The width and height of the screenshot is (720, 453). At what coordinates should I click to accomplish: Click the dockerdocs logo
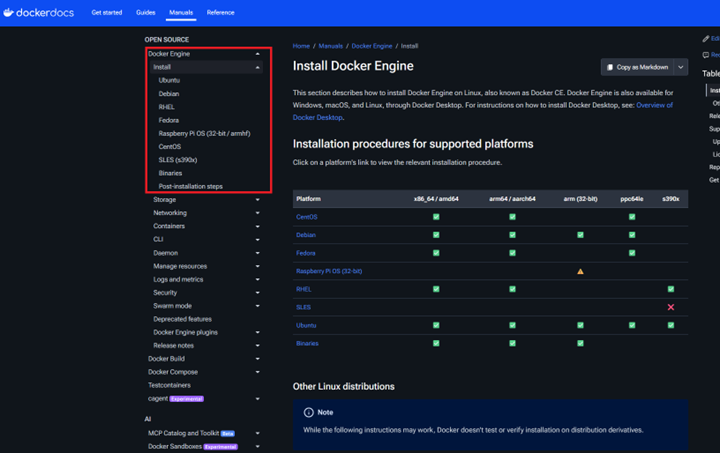click(x=40, y=12)
